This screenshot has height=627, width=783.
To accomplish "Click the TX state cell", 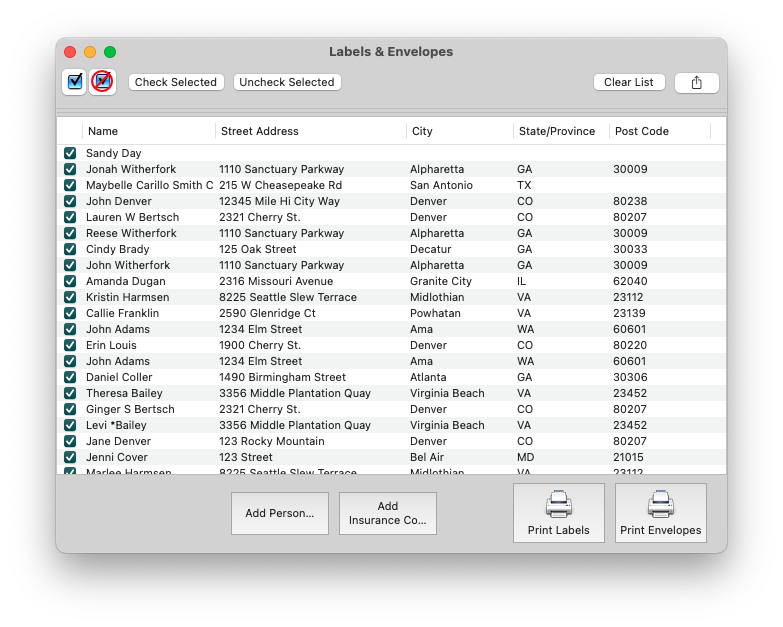I will (524, 185).
